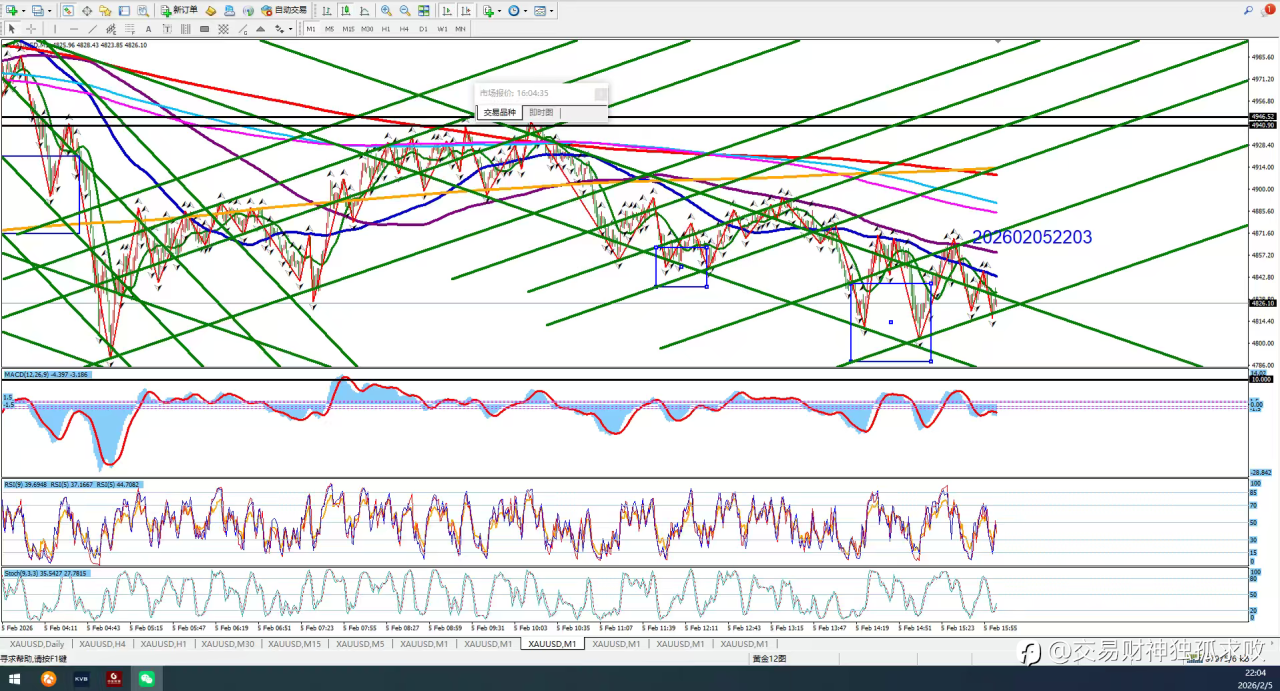This screenshot has height=691, width=1280.
Task: Switch chart to candlestick mode
Action: coord(344,10)
